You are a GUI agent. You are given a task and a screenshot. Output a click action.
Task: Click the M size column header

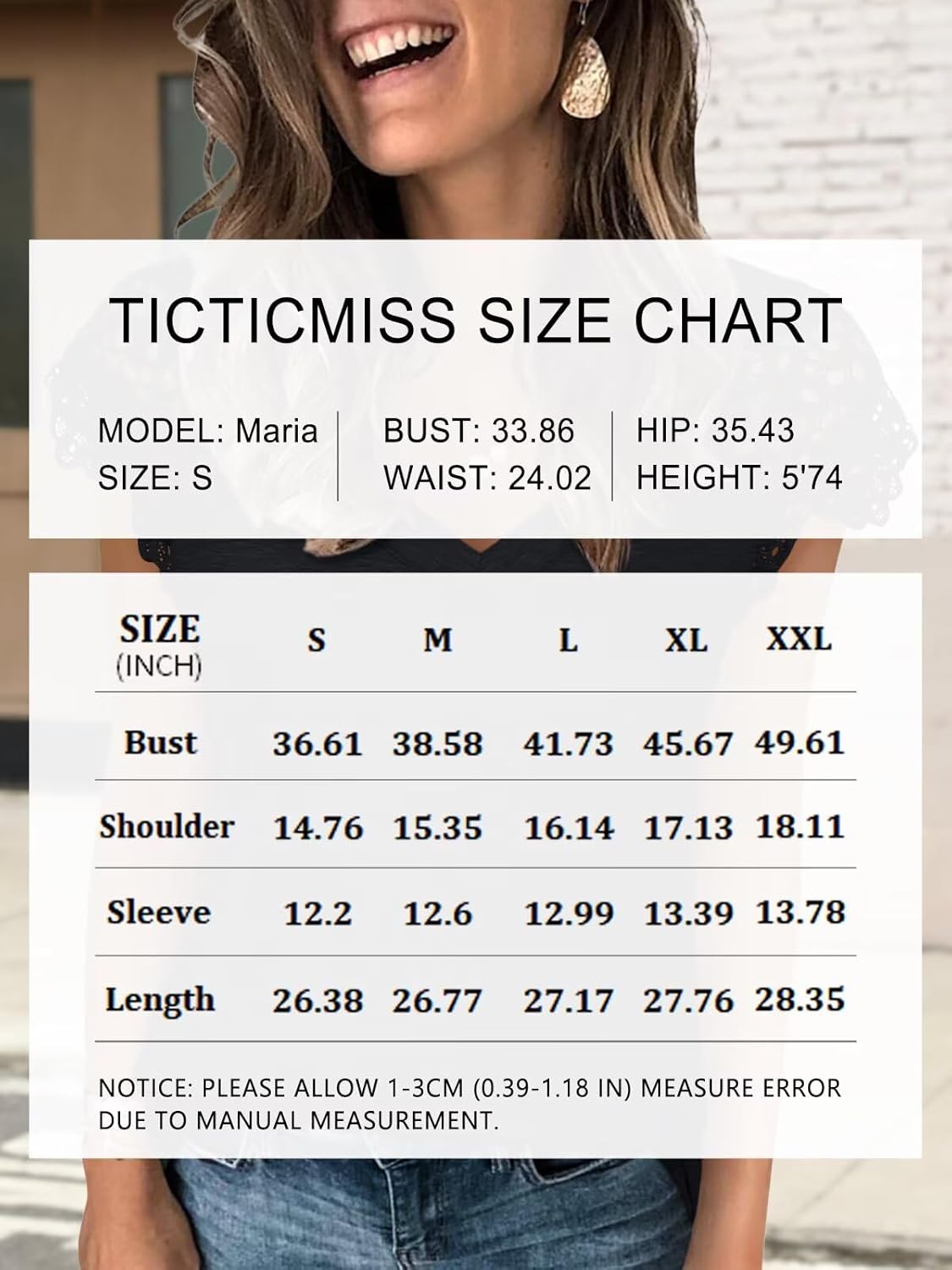coord(437,640)
